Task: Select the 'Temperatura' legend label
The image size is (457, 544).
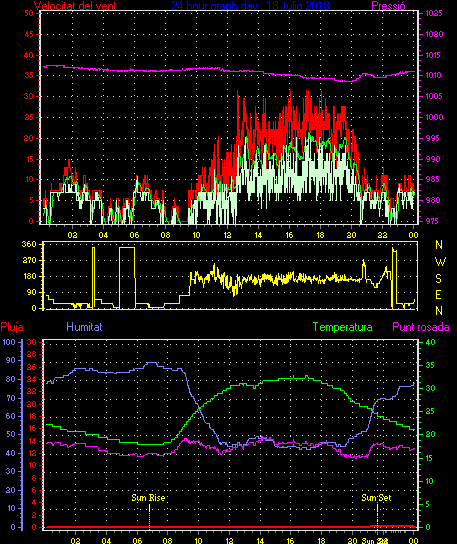Action: click(342, 327)
